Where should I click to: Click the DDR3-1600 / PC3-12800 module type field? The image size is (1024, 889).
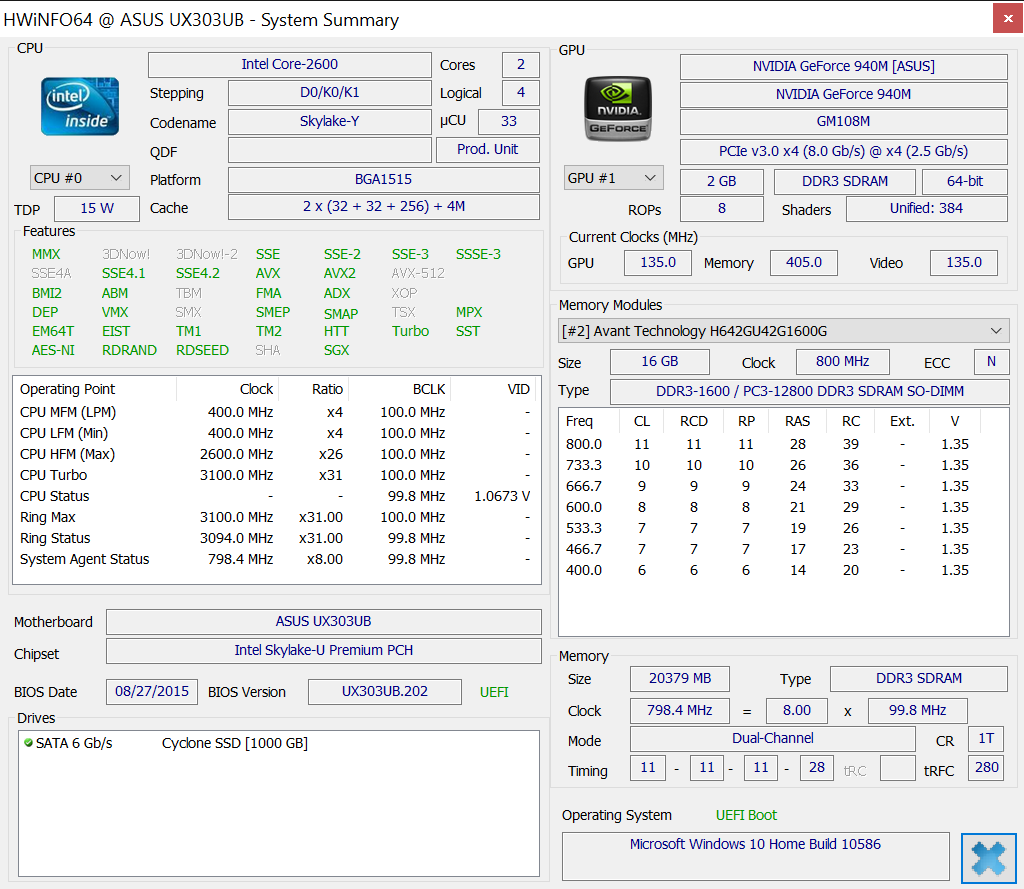[x=810, y=392]
